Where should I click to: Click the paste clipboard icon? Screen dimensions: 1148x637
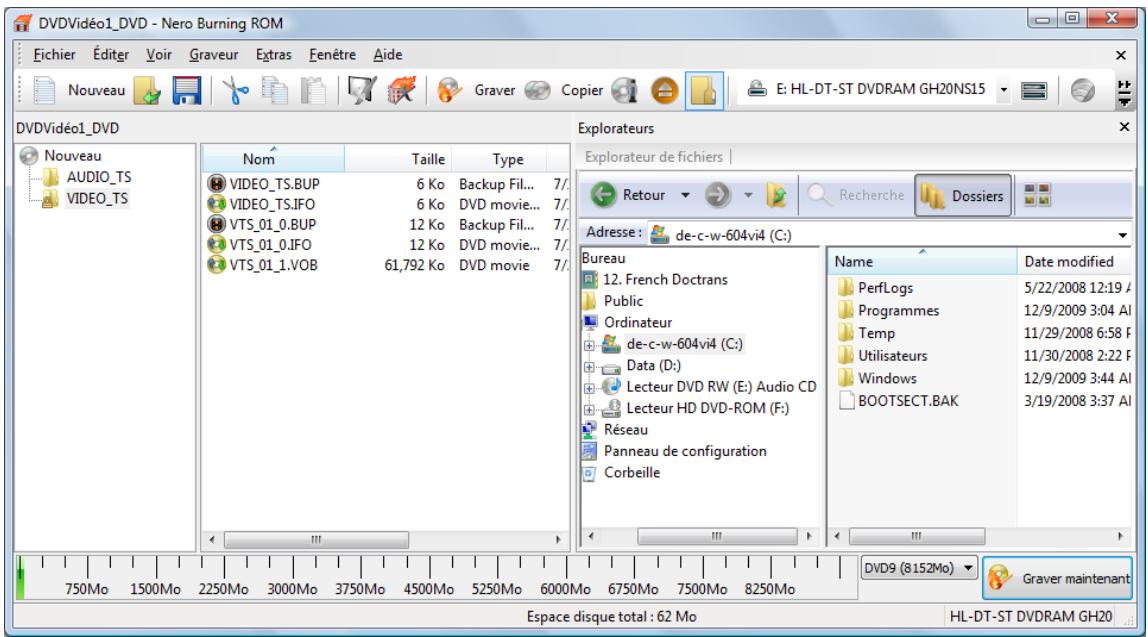[x=313, y=91]
